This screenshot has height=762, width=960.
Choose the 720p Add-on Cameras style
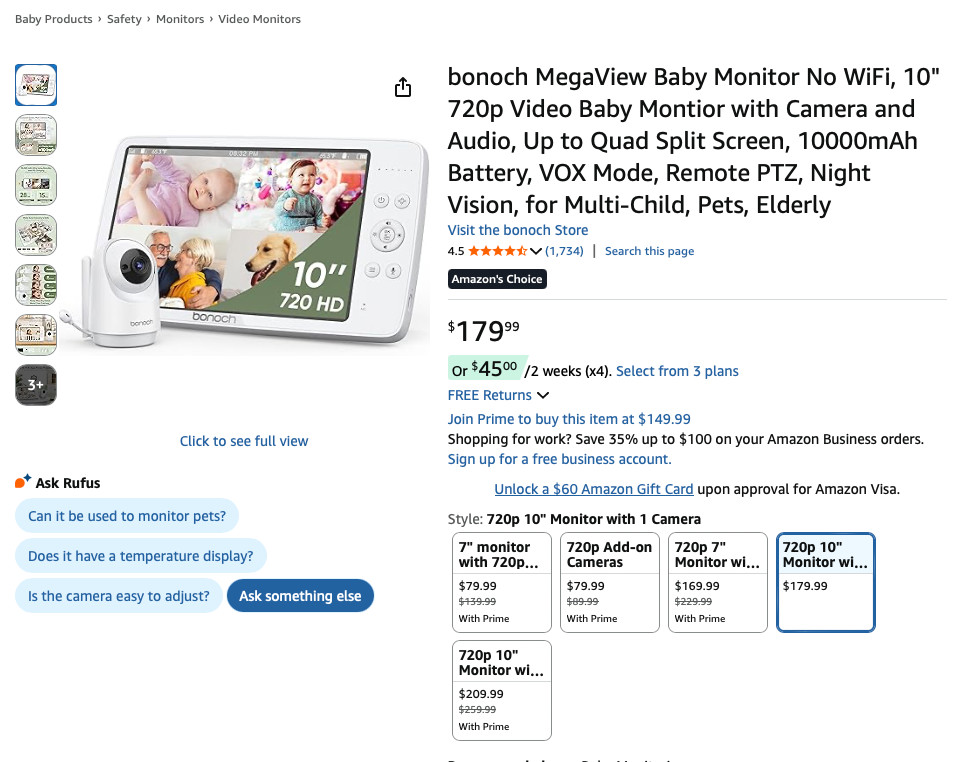610,582
